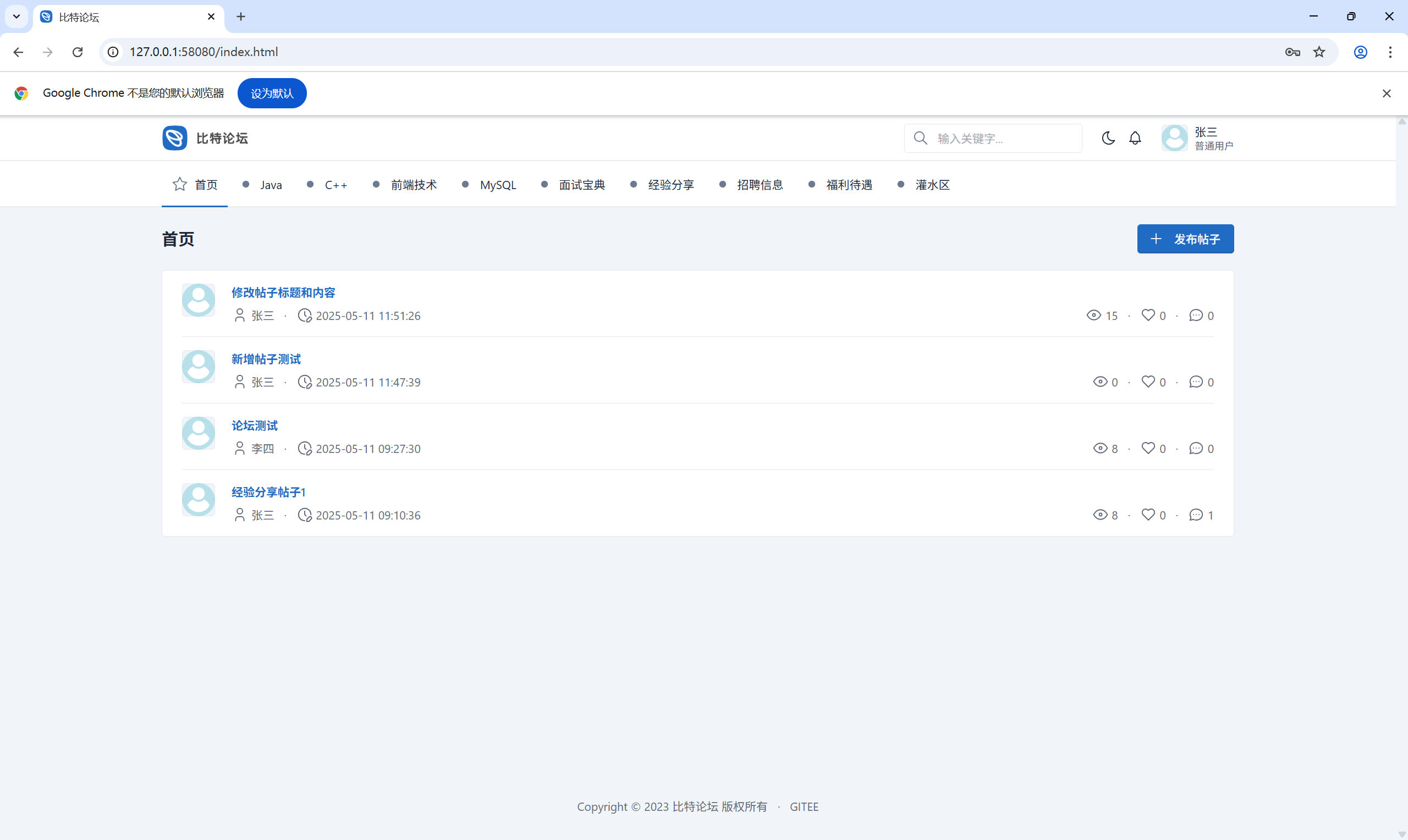Open Chrome three-dot menu
This screenshot has width=1408, height=840.
pos(1390,52)
